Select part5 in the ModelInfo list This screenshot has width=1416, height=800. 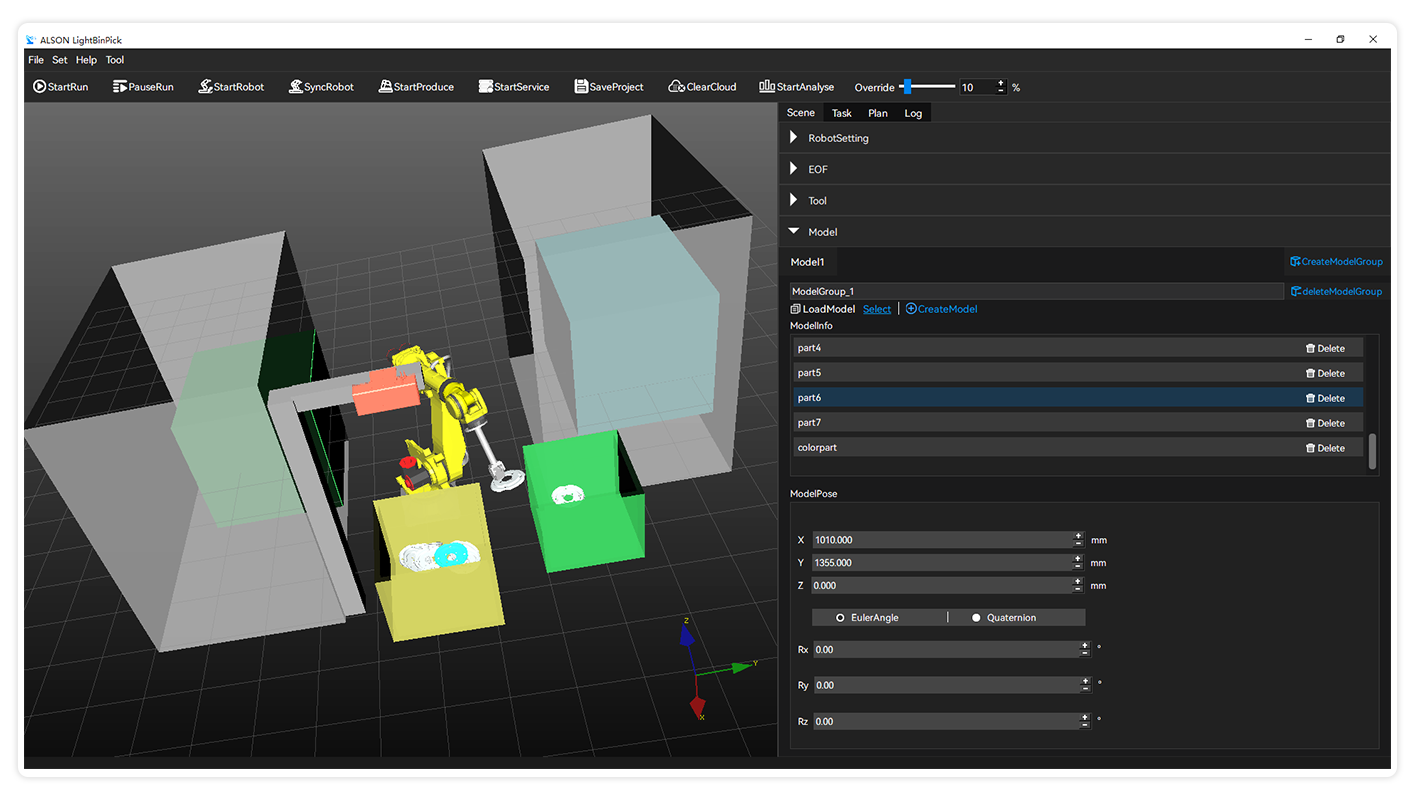coord(1000,372)
